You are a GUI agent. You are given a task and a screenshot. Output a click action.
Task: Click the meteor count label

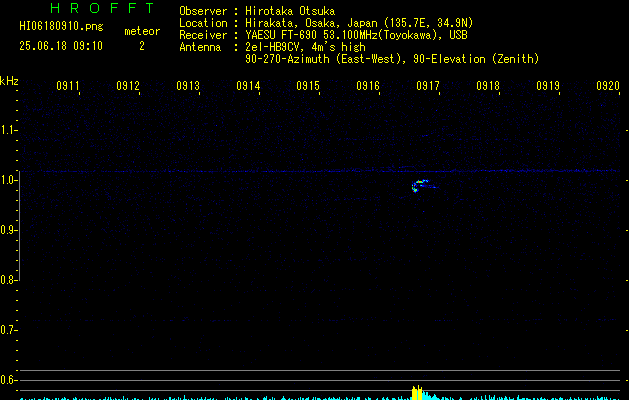(x=142, y=31)
